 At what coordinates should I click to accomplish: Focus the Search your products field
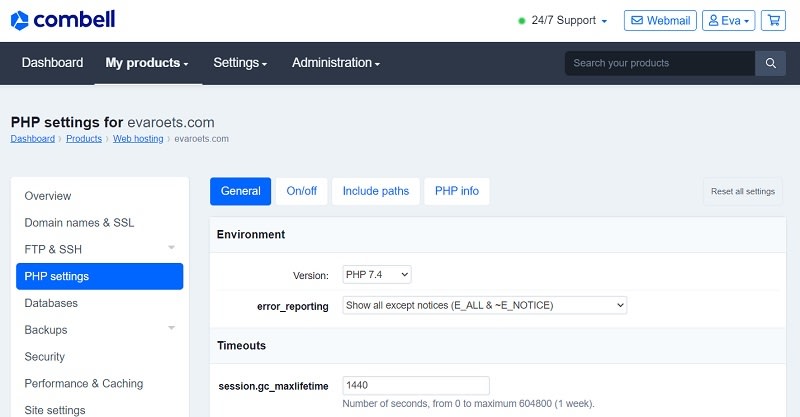(660, 63)
